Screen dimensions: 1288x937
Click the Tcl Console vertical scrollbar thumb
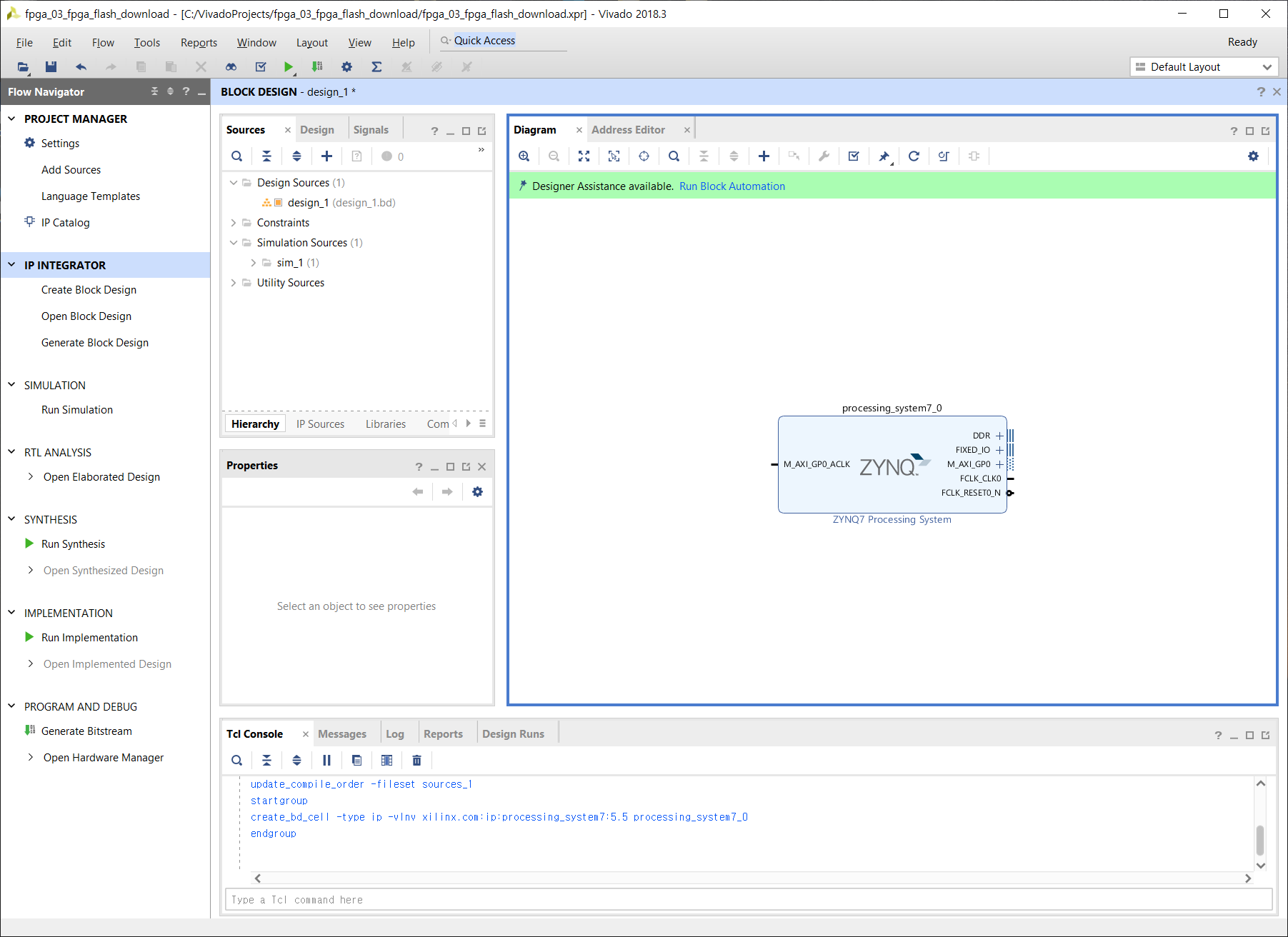[1260, 840]
